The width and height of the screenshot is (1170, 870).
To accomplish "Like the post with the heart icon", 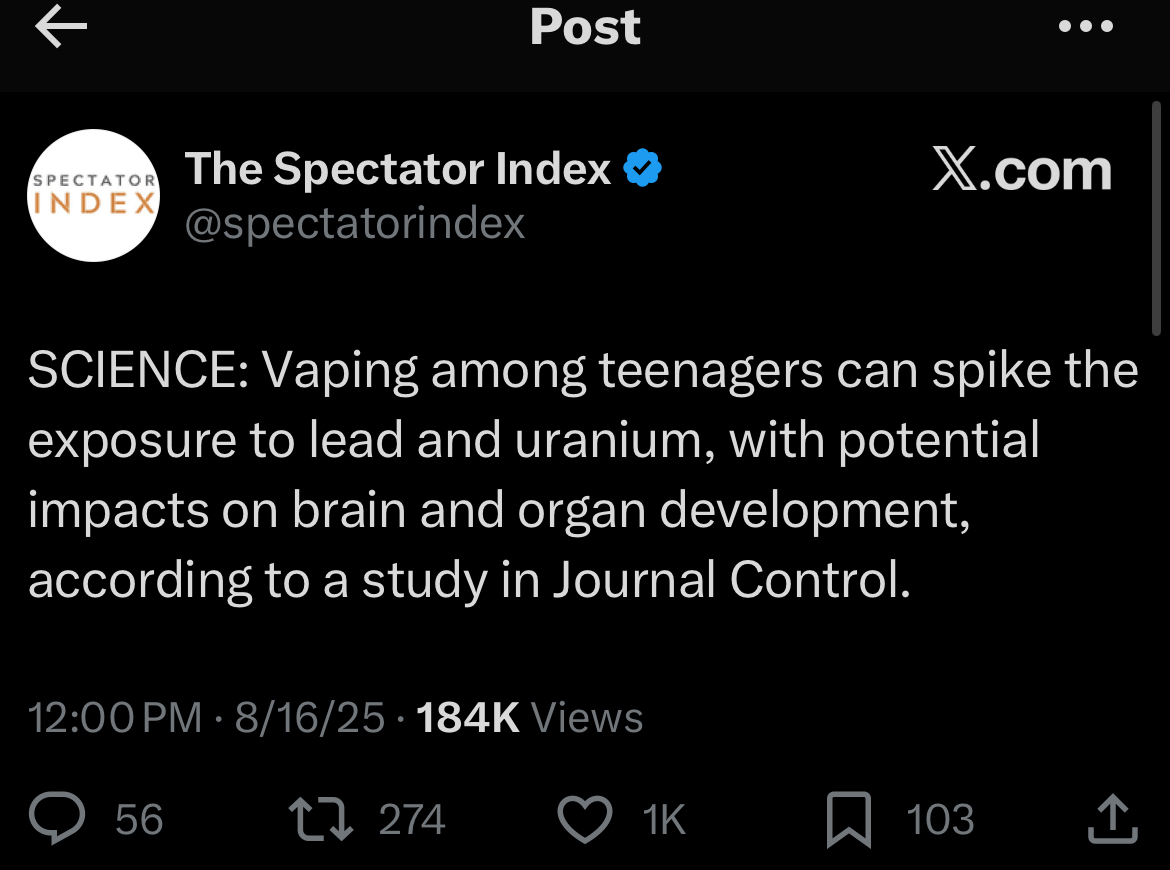I will tap(583, 820).
